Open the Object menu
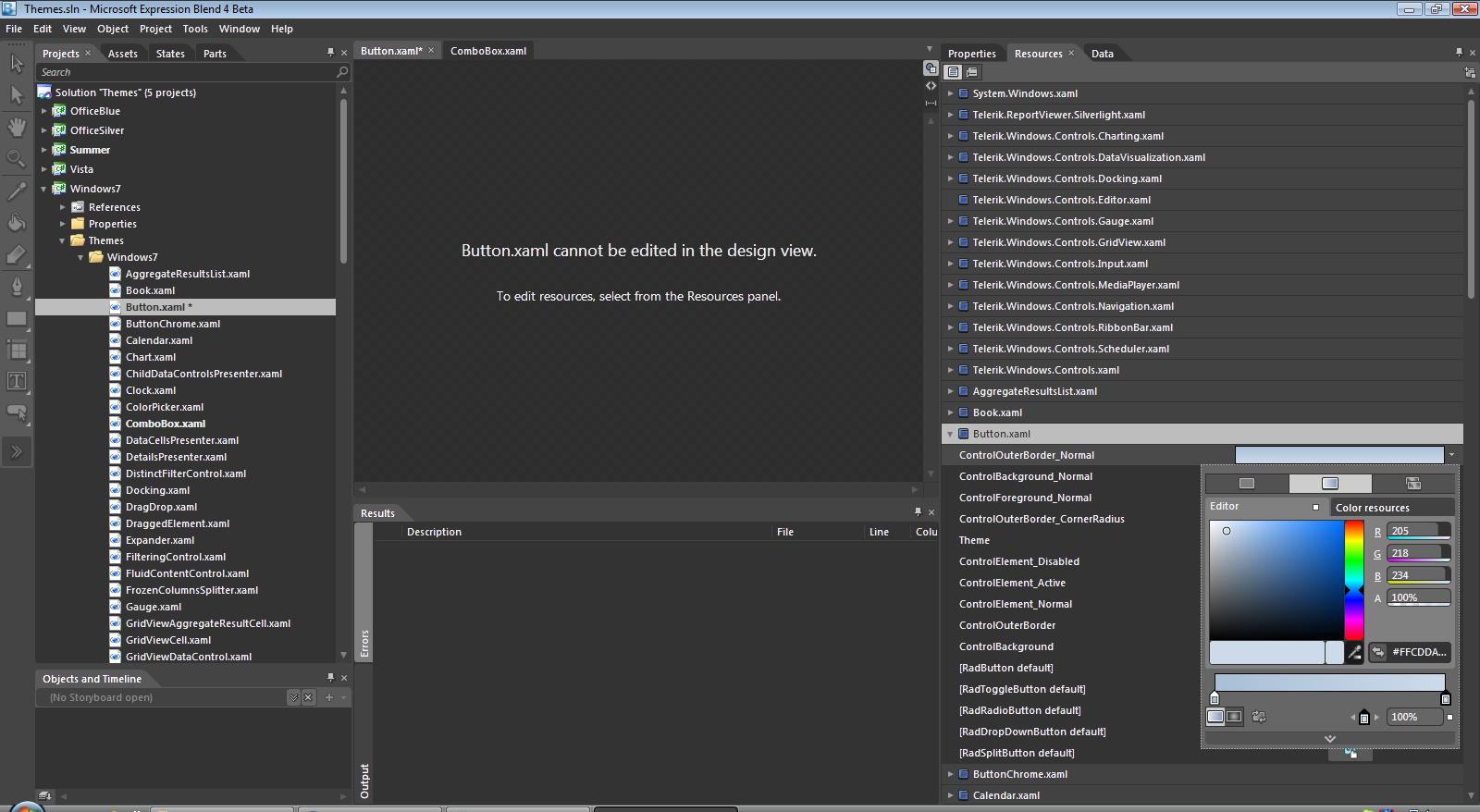 (113, 29)
